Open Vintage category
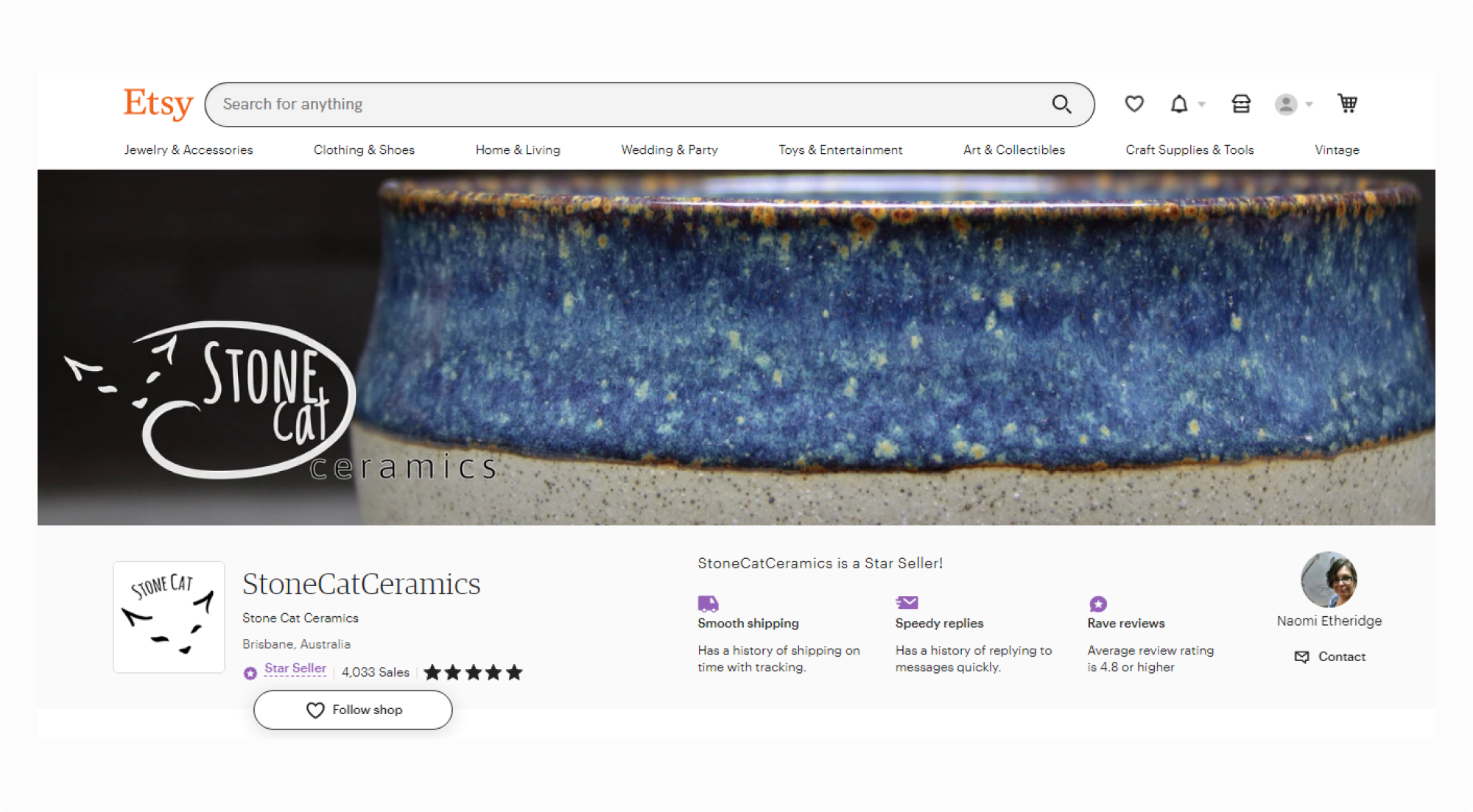1473x812 pixels. click(1337, 149)
